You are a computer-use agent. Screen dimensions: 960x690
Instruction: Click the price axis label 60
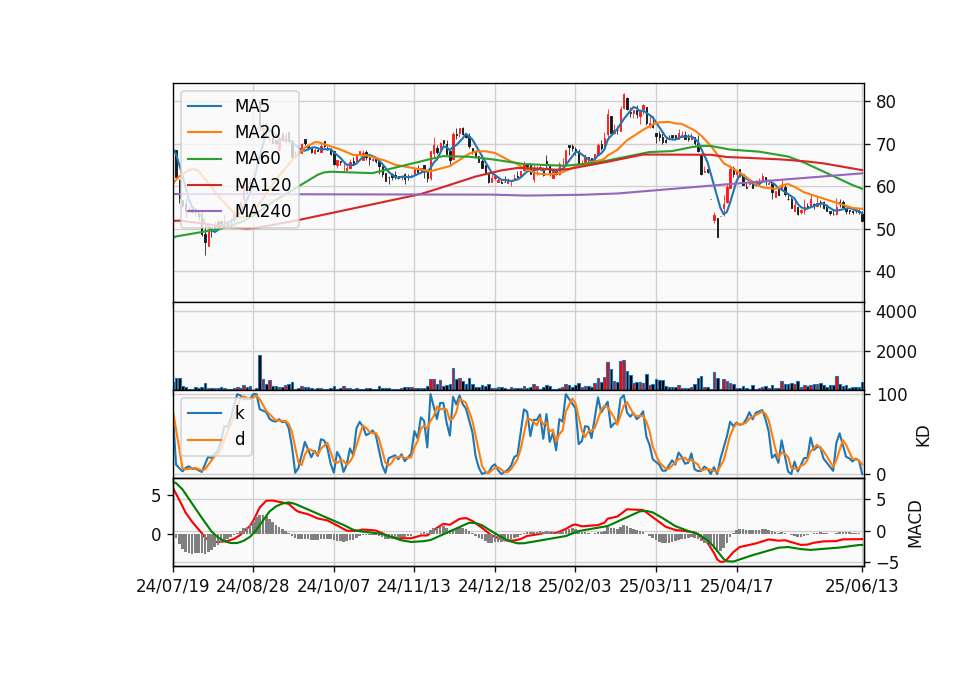885,187
